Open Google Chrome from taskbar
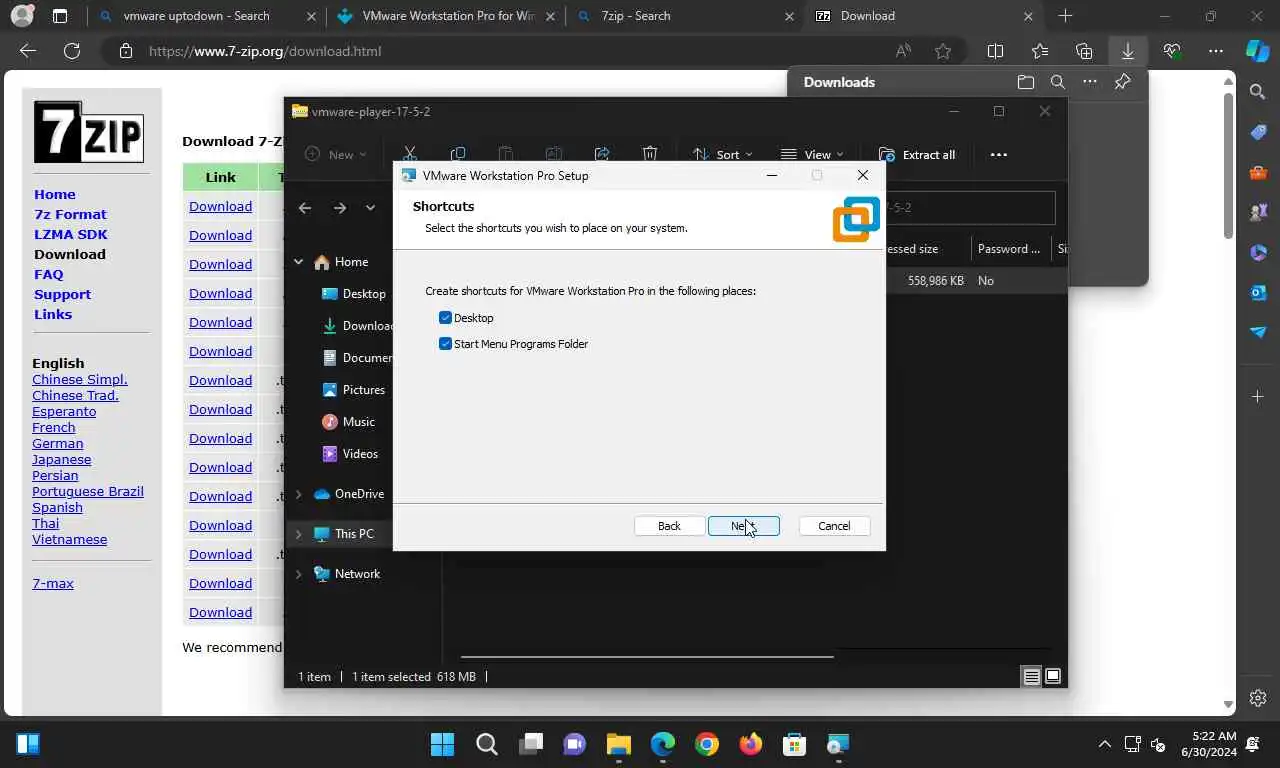This screenshot has height=768, width=1280. [707, 744]
